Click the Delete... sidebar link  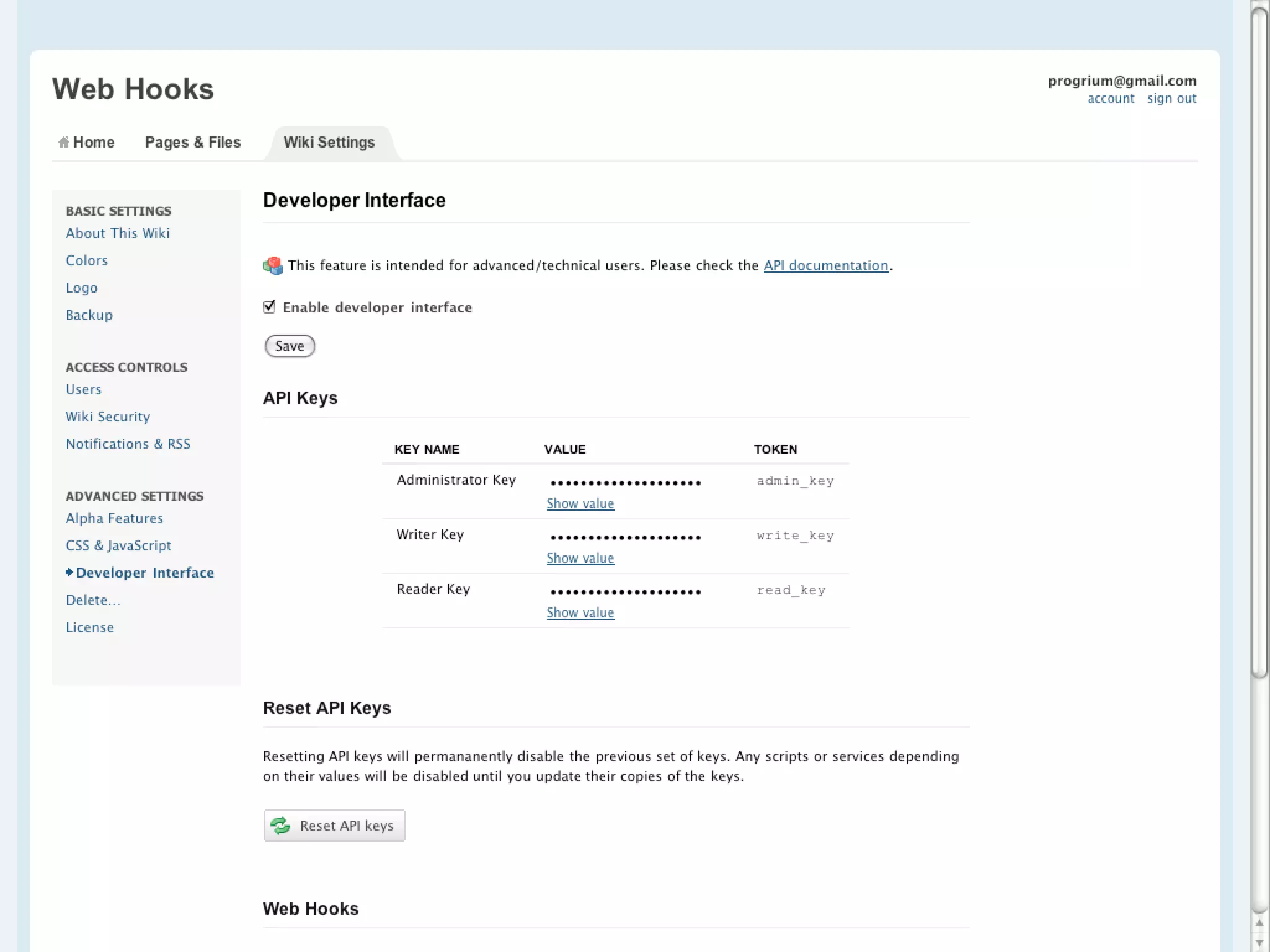(x=93, y=600)
